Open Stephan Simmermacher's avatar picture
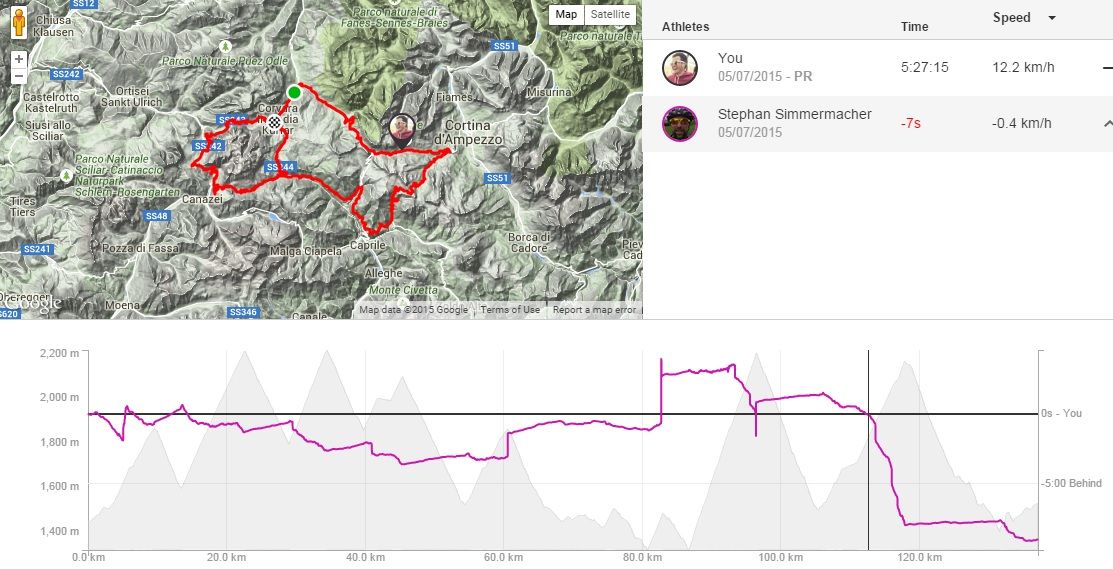The image size is (1113, 569). 679,124
